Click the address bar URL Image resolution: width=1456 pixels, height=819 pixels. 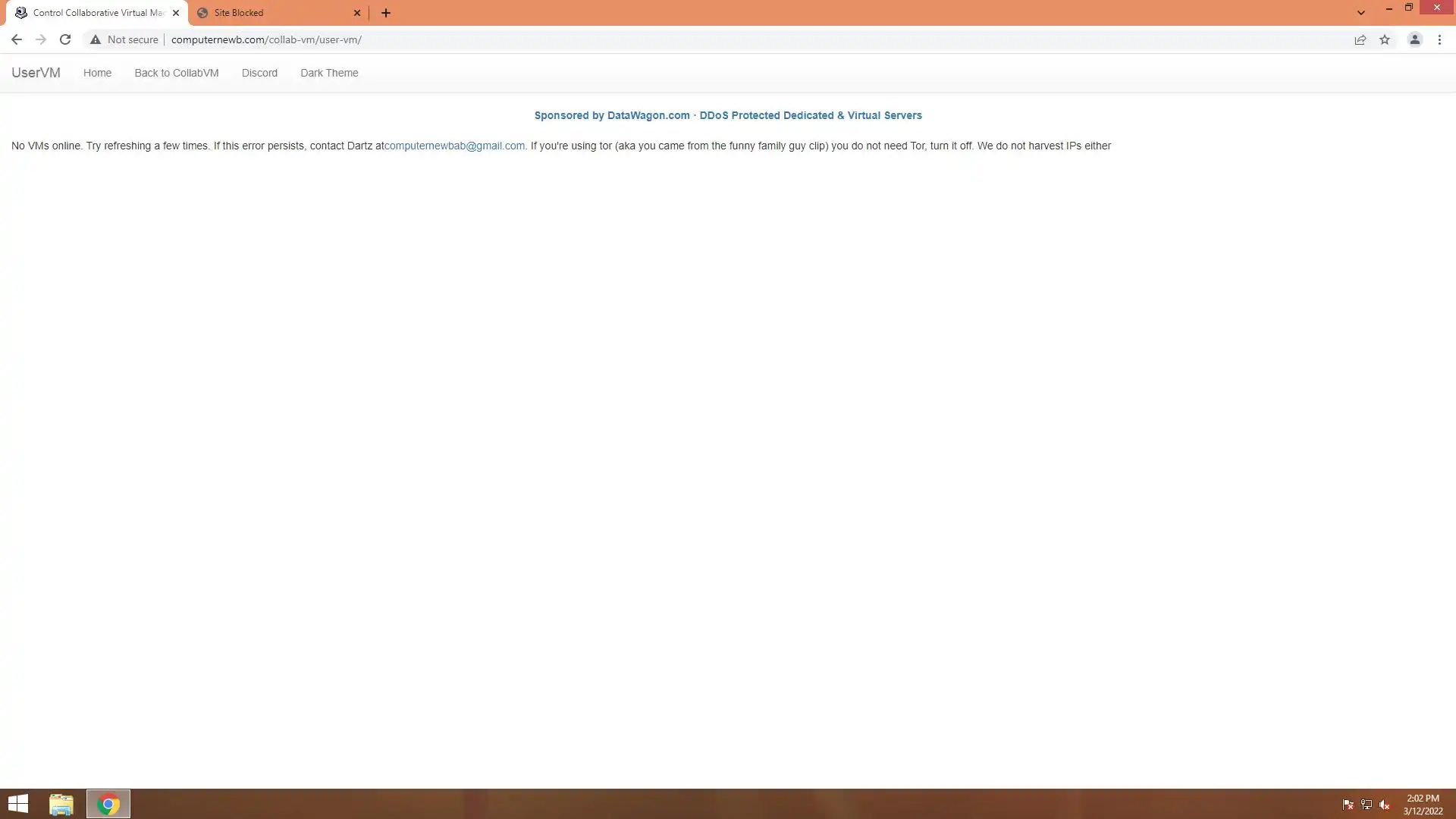266,39
